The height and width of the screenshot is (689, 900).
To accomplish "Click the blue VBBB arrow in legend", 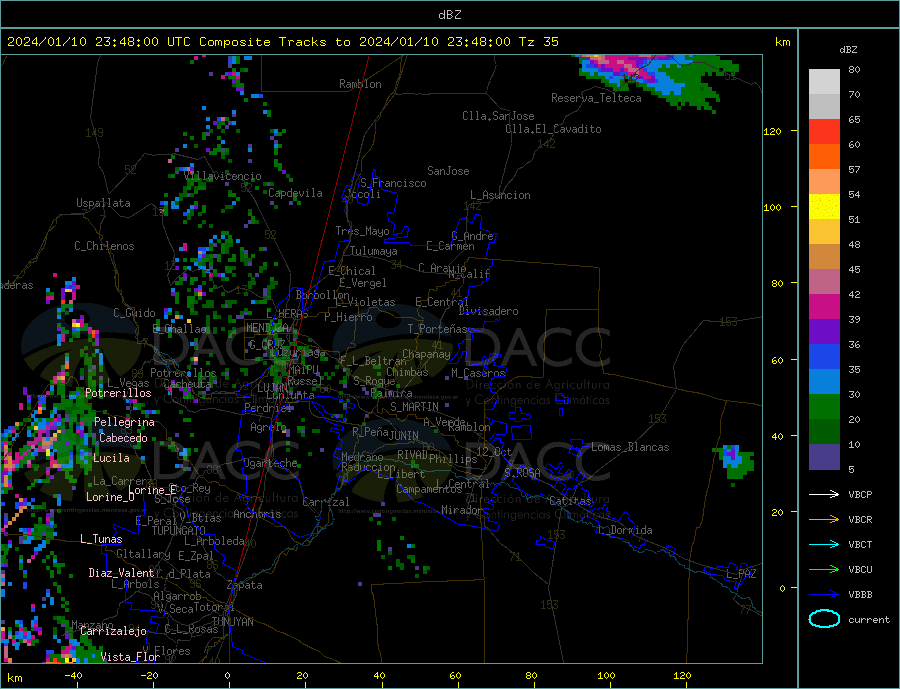I will [x=826, y=594].
